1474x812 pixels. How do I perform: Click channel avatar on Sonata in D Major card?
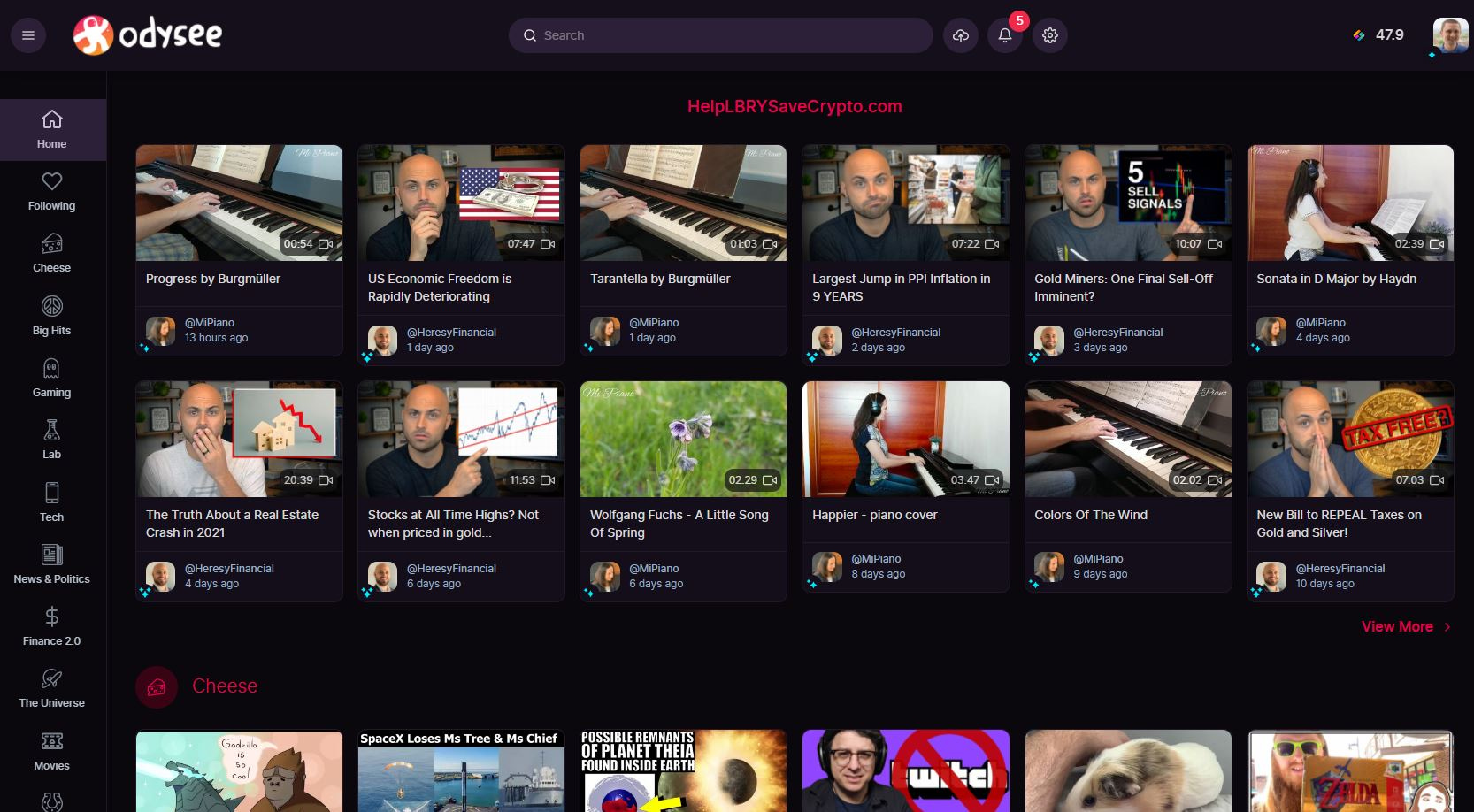tap(1271, 331)
